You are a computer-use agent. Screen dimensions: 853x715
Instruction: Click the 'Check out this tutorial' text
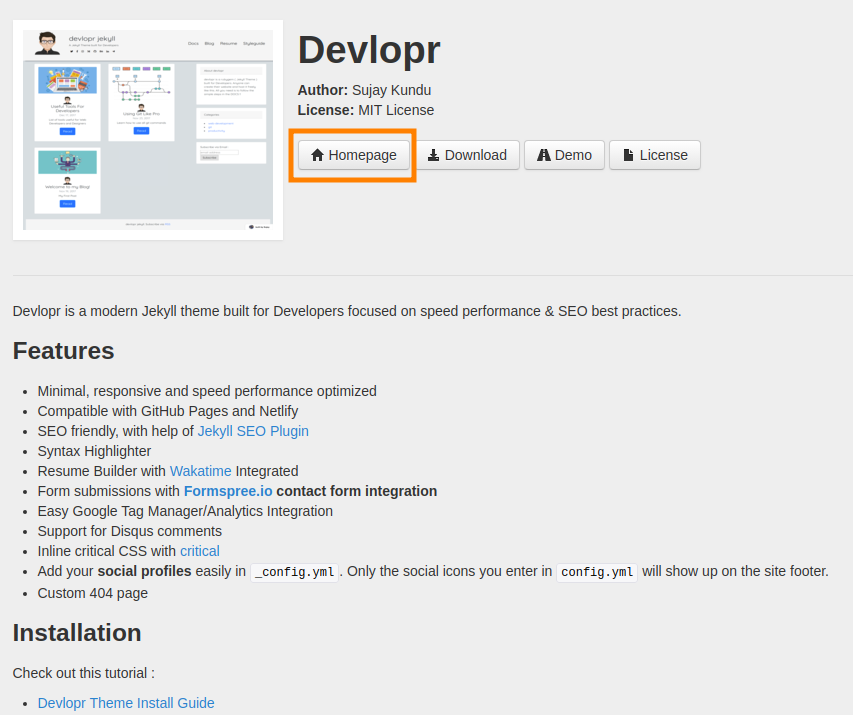(84, 673)
